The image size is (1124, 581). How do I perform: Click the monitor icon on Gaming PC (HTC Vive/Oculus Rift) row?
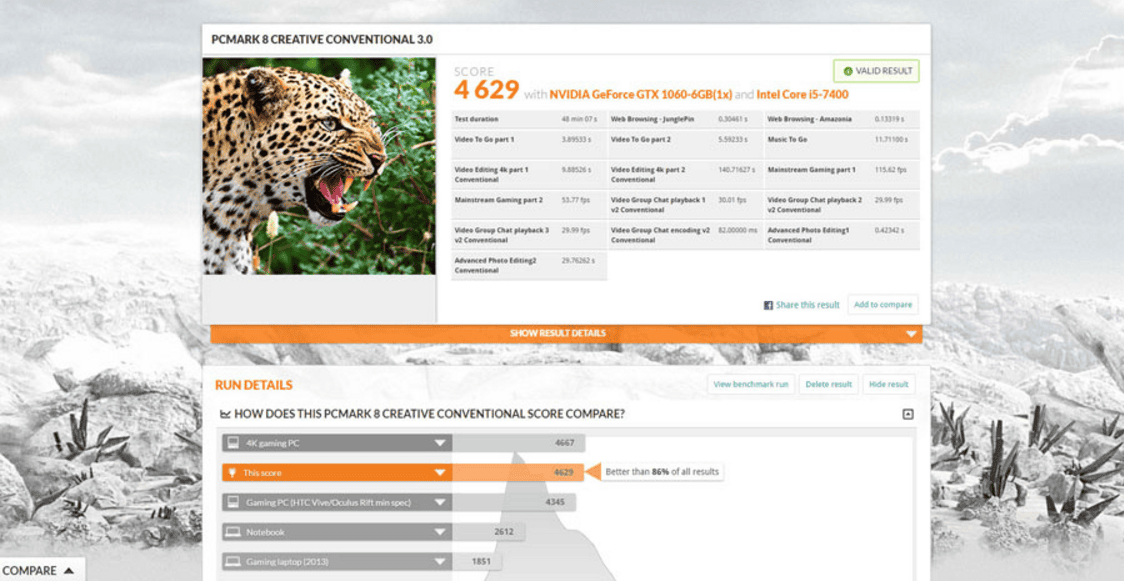[x=233, y=502]
